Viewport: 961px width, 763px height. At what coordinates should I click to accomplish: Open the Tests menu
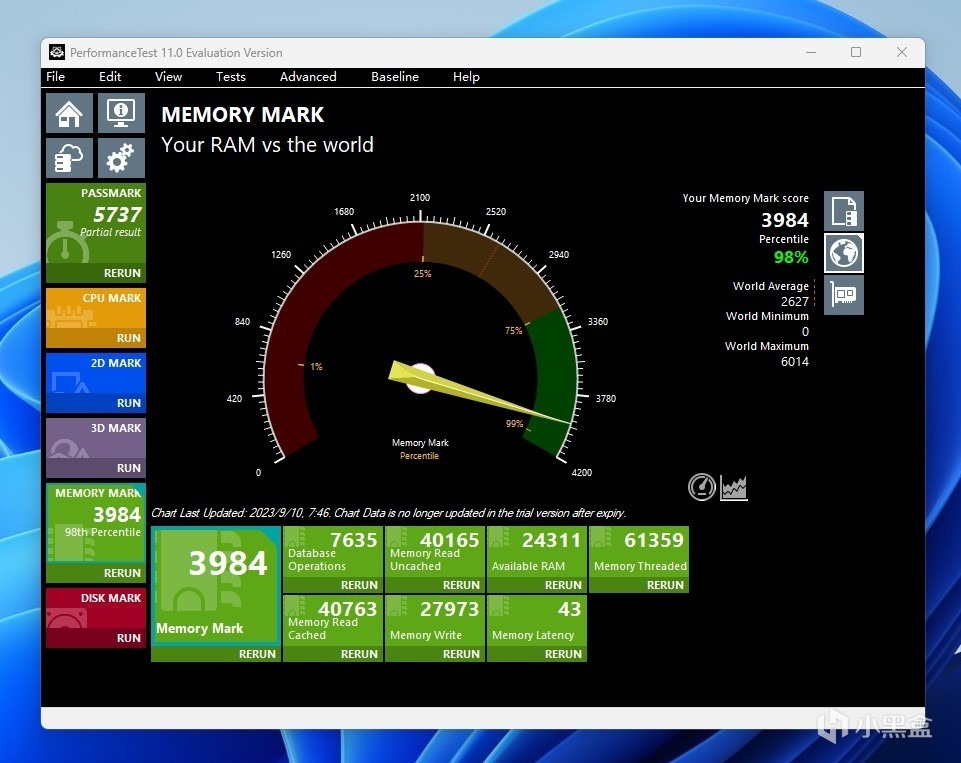click(x=230, y=77)
